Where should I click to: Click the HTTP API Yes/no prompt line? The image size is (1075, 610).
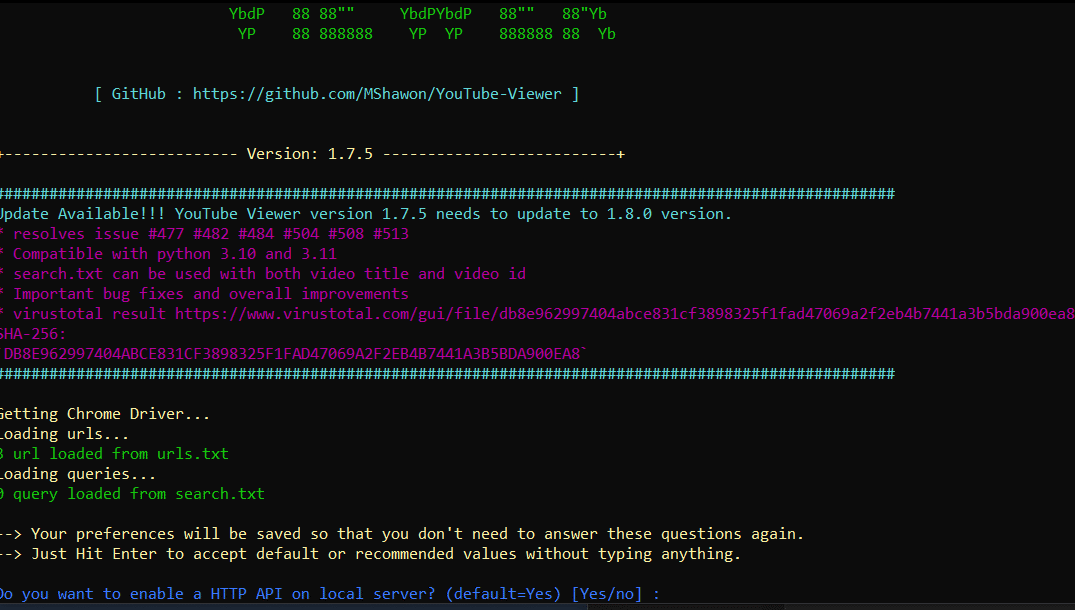[x=329, y=594]
